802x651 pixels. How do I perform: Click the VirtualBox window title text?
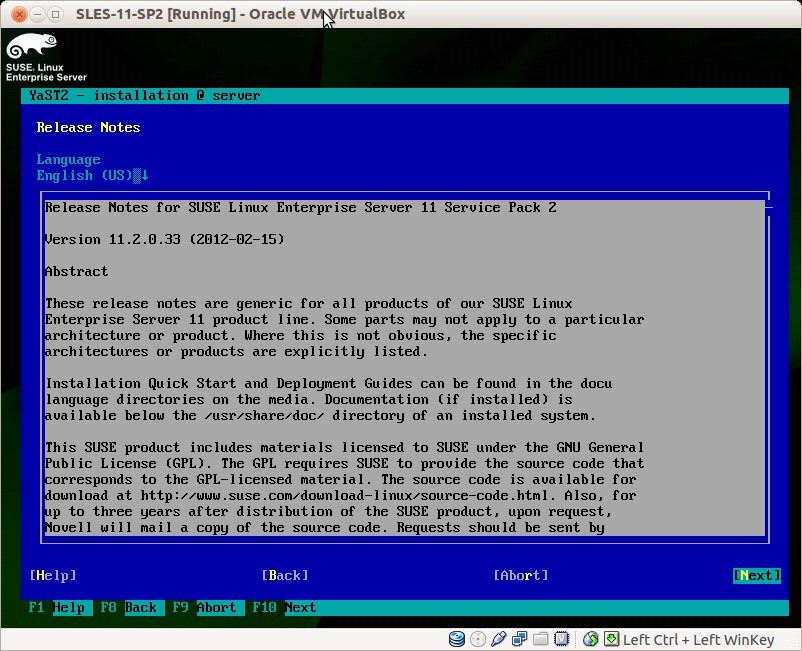coord(240,14)
